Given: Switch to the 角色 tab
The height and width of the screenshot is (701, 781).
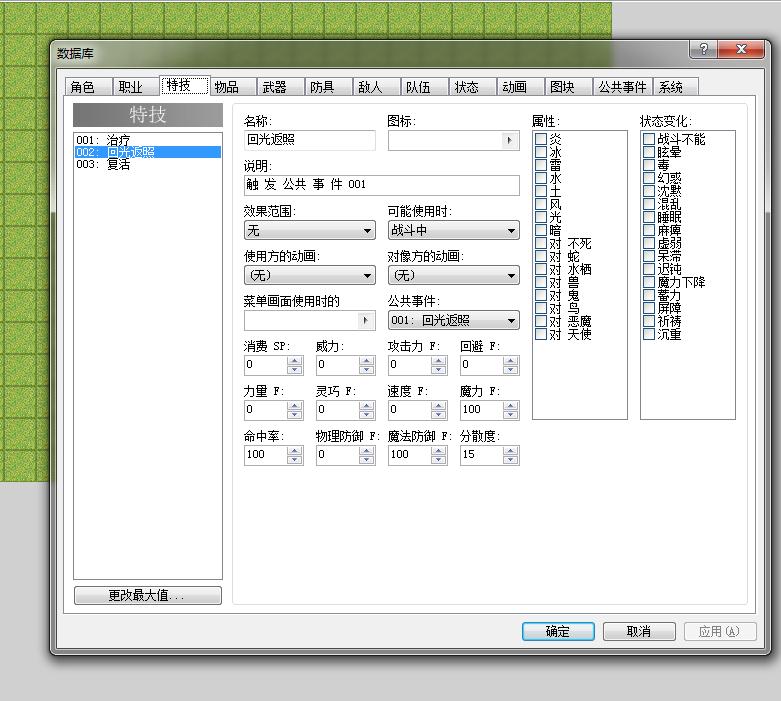Looking at the screenshot, I should 88,87.
